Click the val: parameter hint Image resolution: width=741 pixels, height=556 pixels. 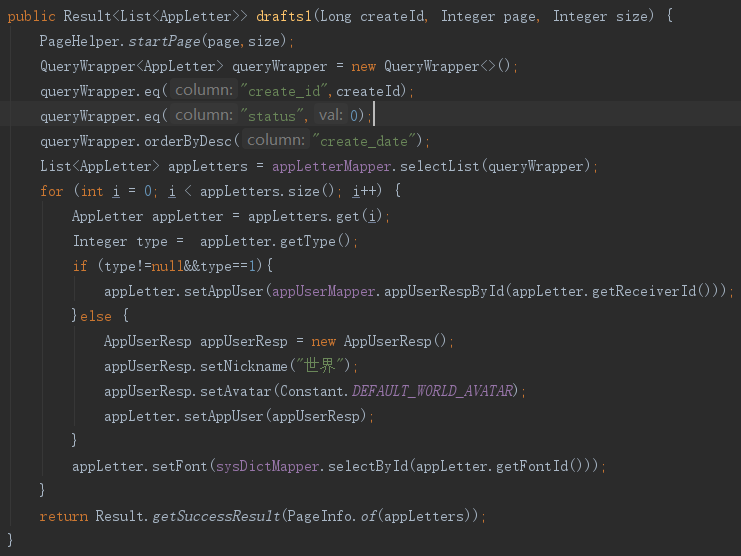coord(330,115)
